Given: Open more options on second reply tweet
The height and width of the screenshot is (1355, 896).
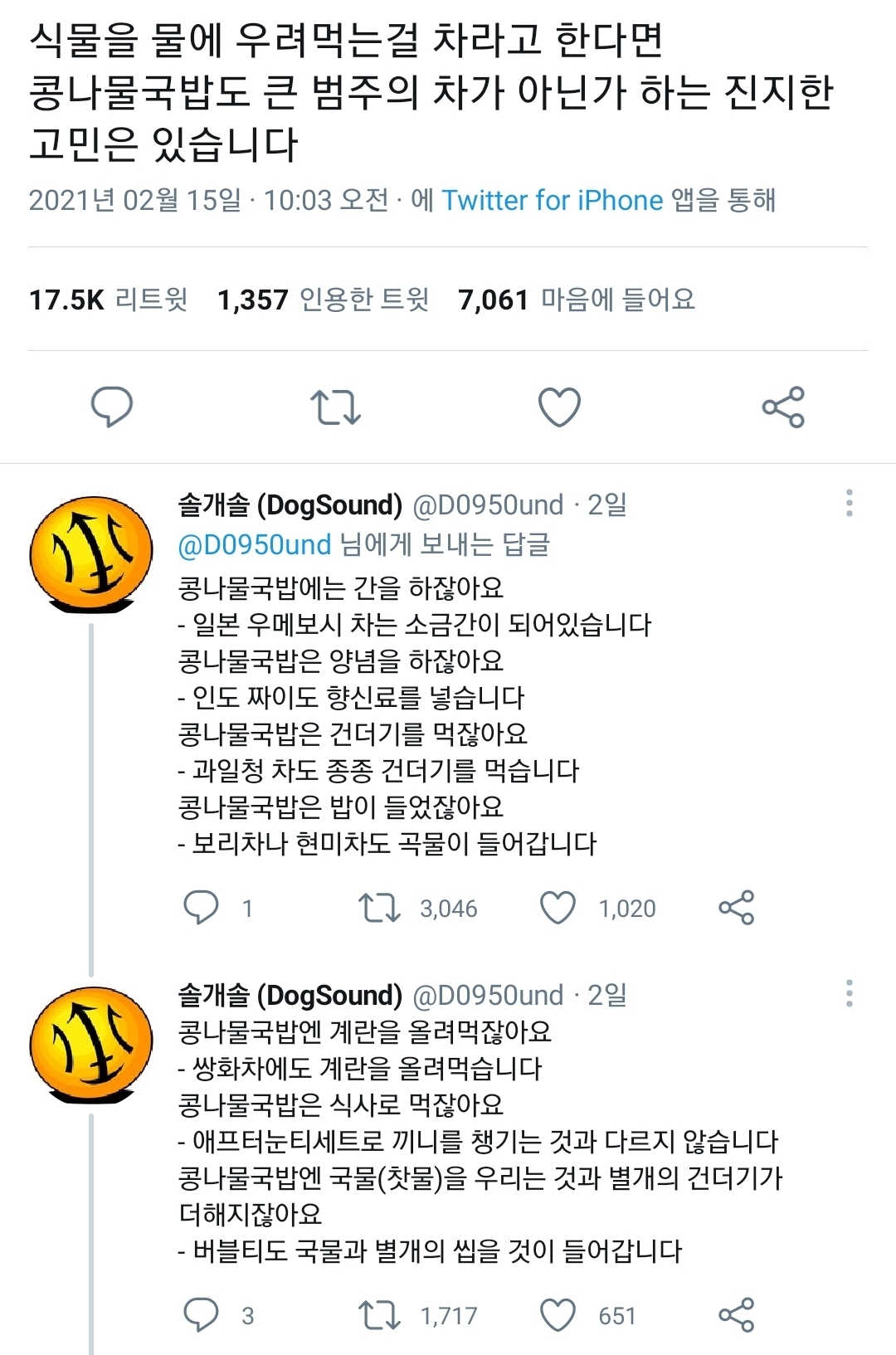Looking at the screenshot, I should pyautogui.click(x=849, y=993).
